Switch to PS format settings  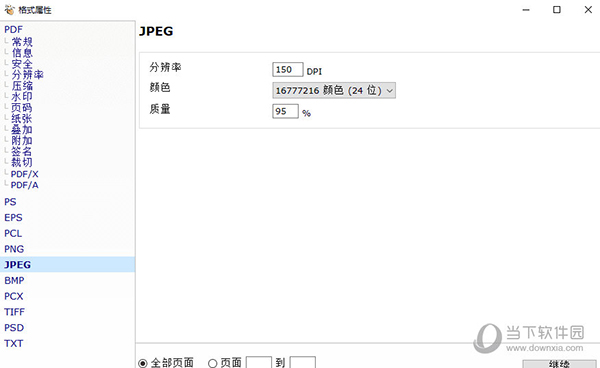tap(10, 202)
